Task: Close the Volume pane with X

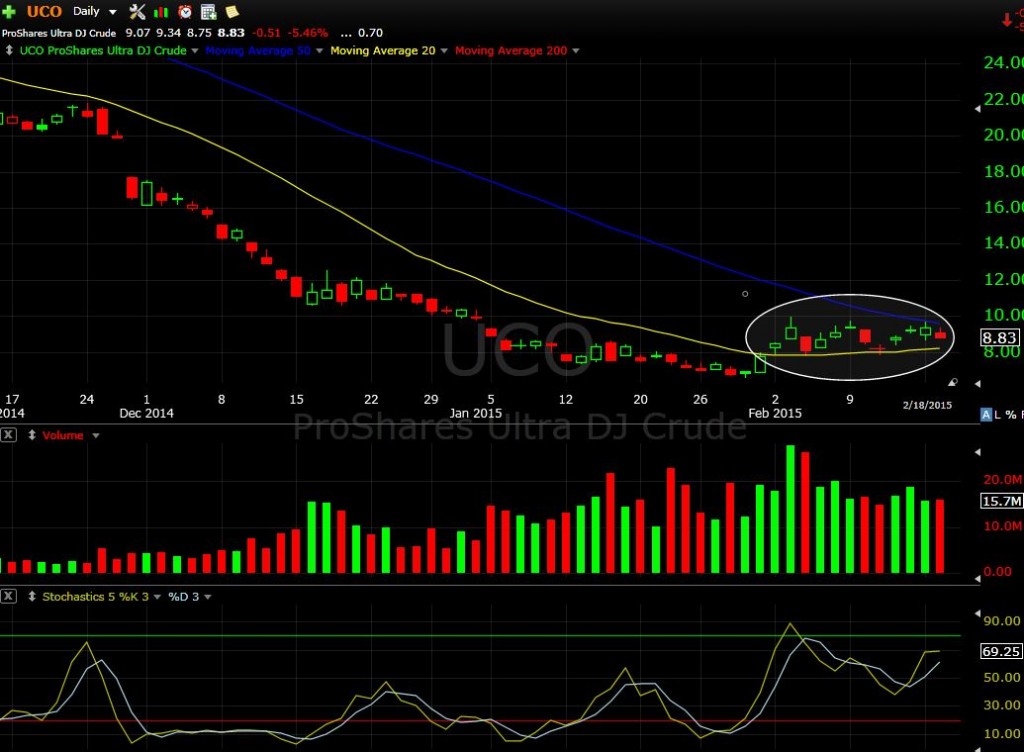Action: [8, 435]
